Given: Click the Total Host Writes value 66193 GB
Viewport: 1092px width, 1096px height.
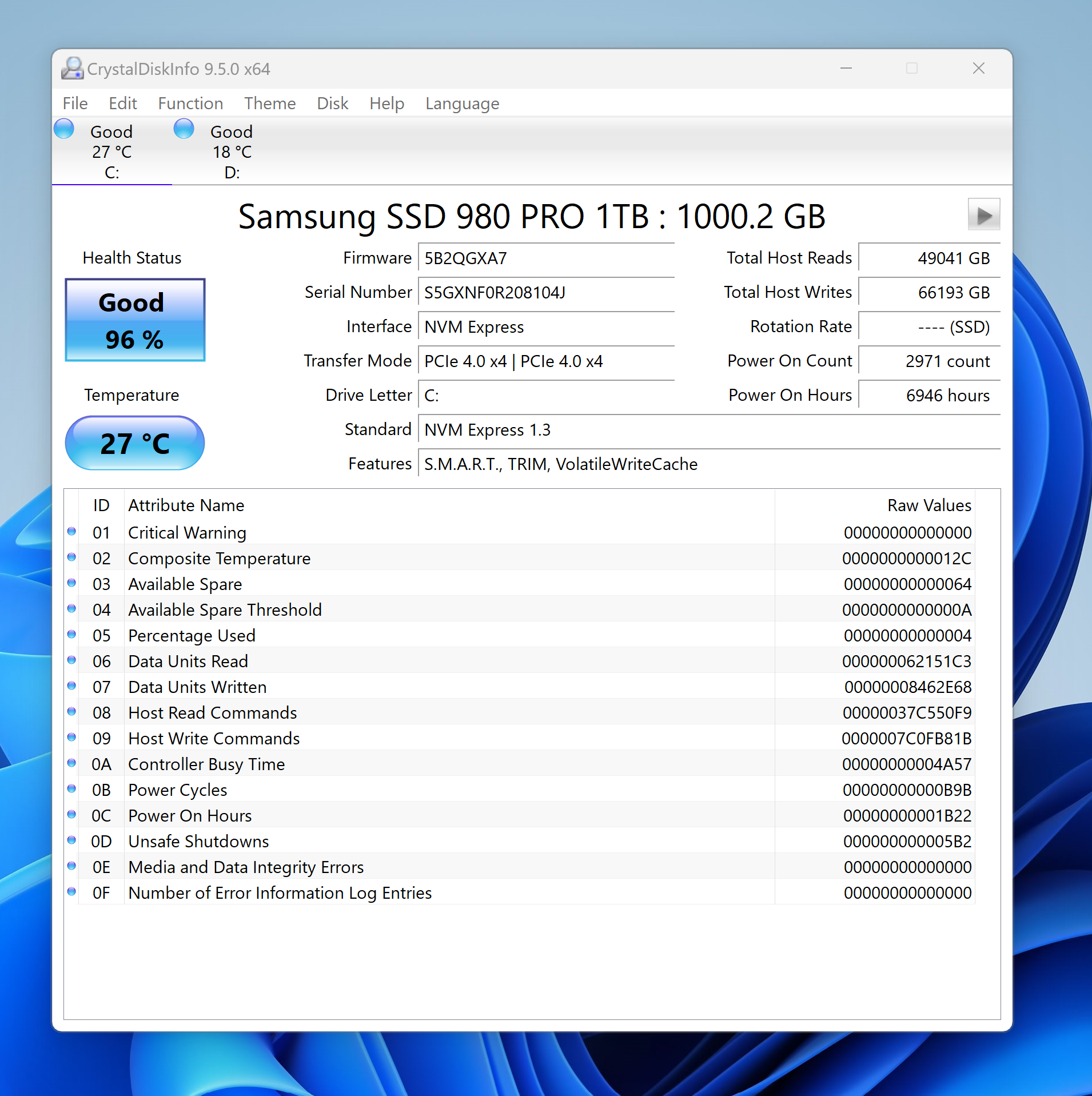Looking at the screenshot, I should (x=930, y=292).
